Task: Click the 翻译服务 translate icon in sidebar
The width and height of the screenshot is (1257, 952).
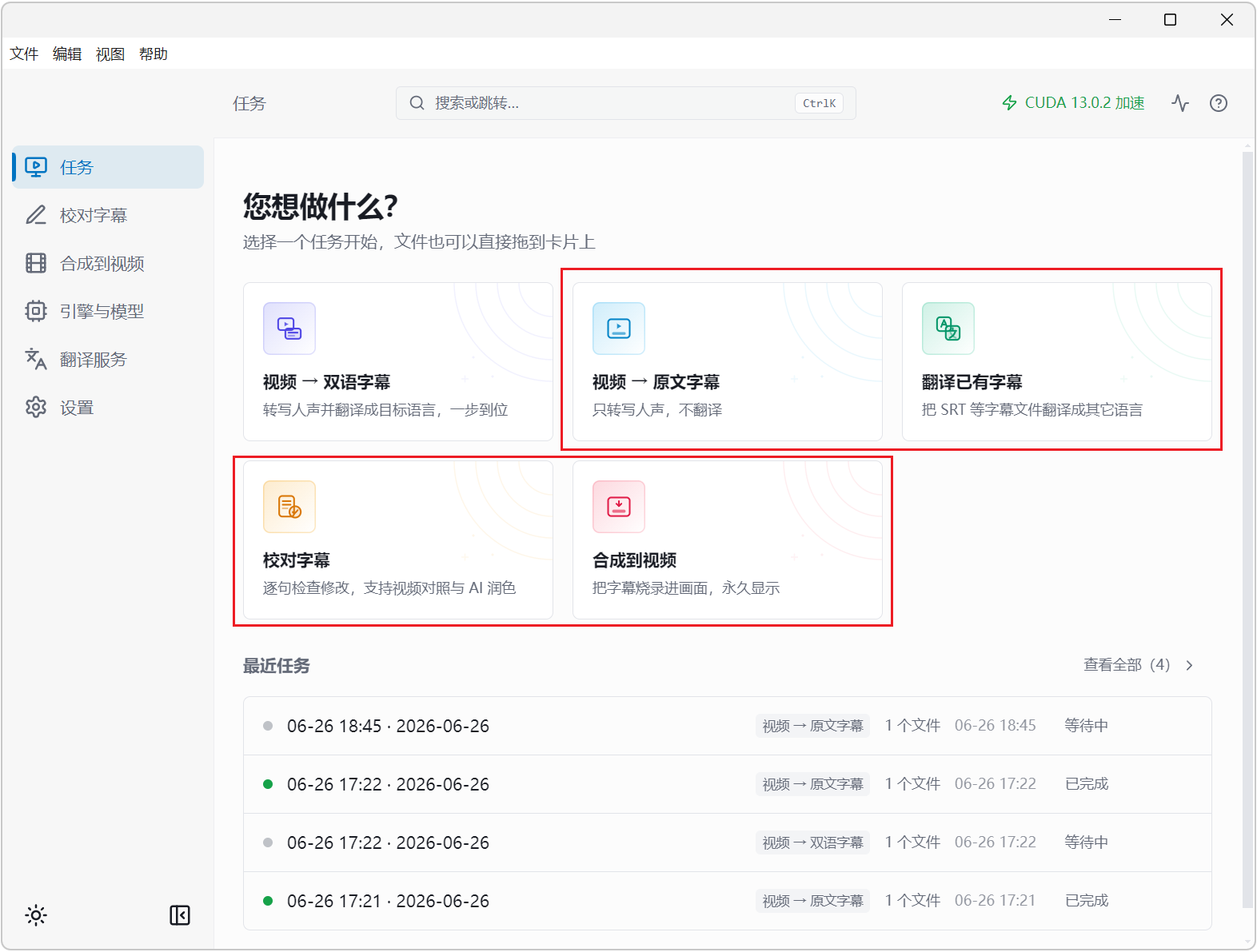Action: coord(36,359)
